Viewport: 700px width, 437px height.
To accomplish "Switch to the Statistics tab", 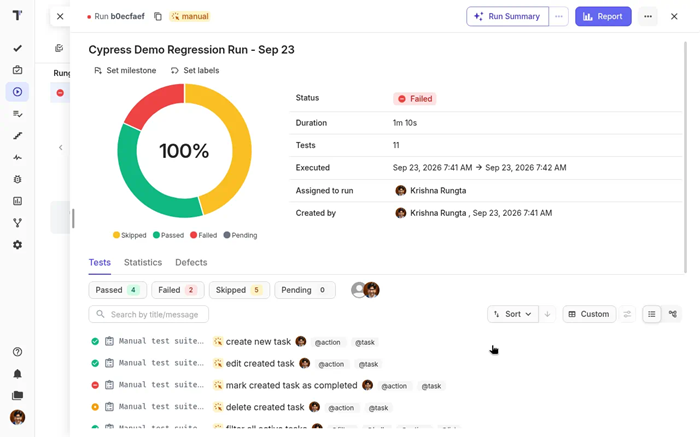I will click(143, 262).
